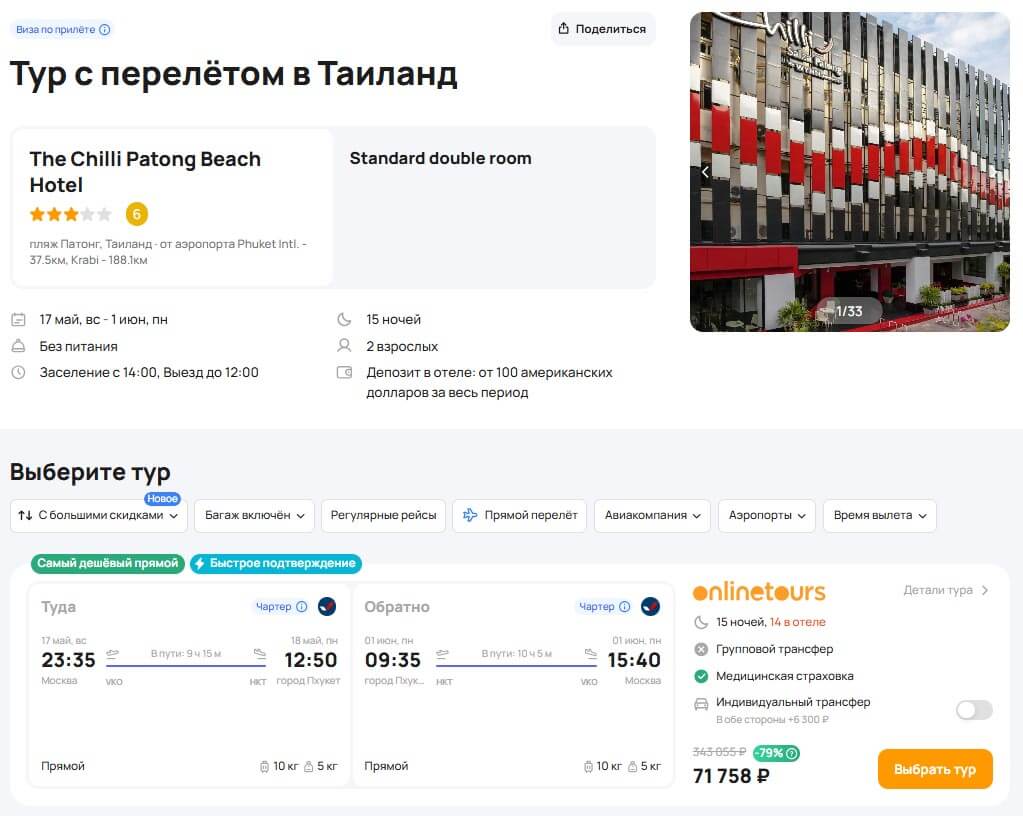Click the 1/33 photo counter
The height and width of the screenshot is (816, 1023).
pyautogui.click(x=849, y=311)
